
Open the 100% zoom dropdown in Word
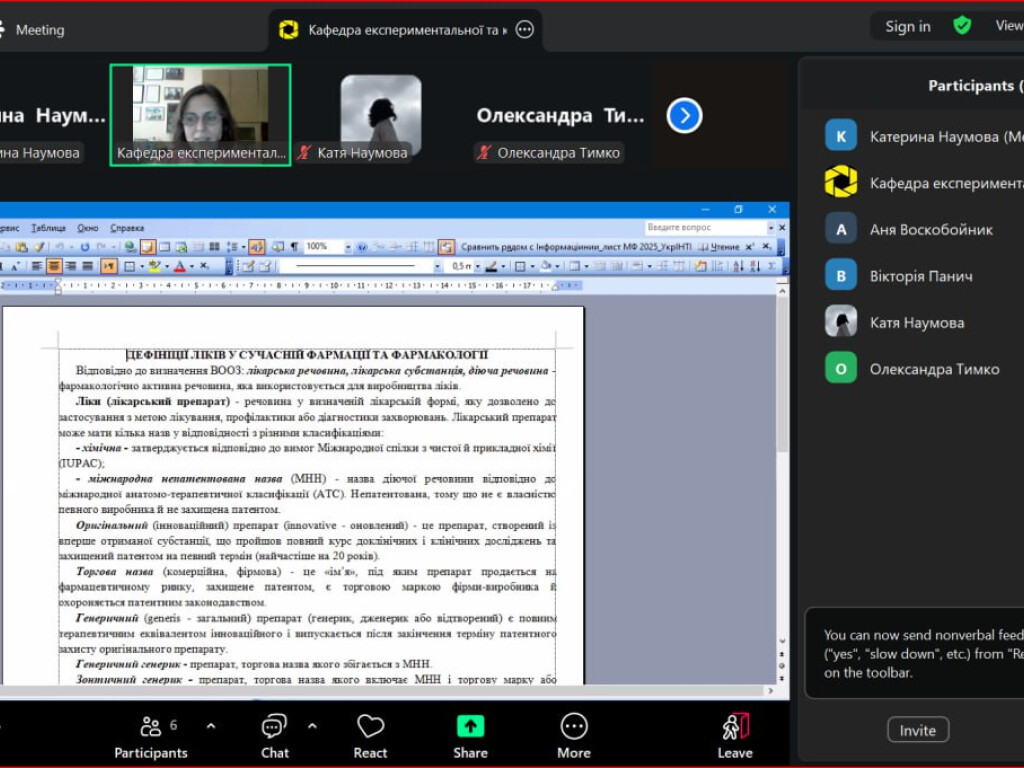[347, 247]
